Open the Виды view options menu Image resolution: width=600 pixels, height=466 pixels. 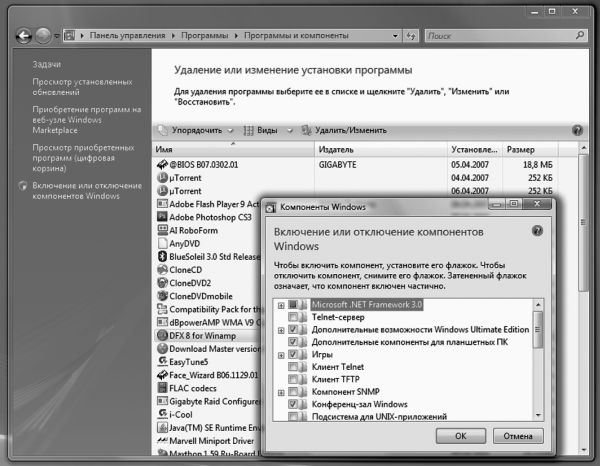[262, 131]
